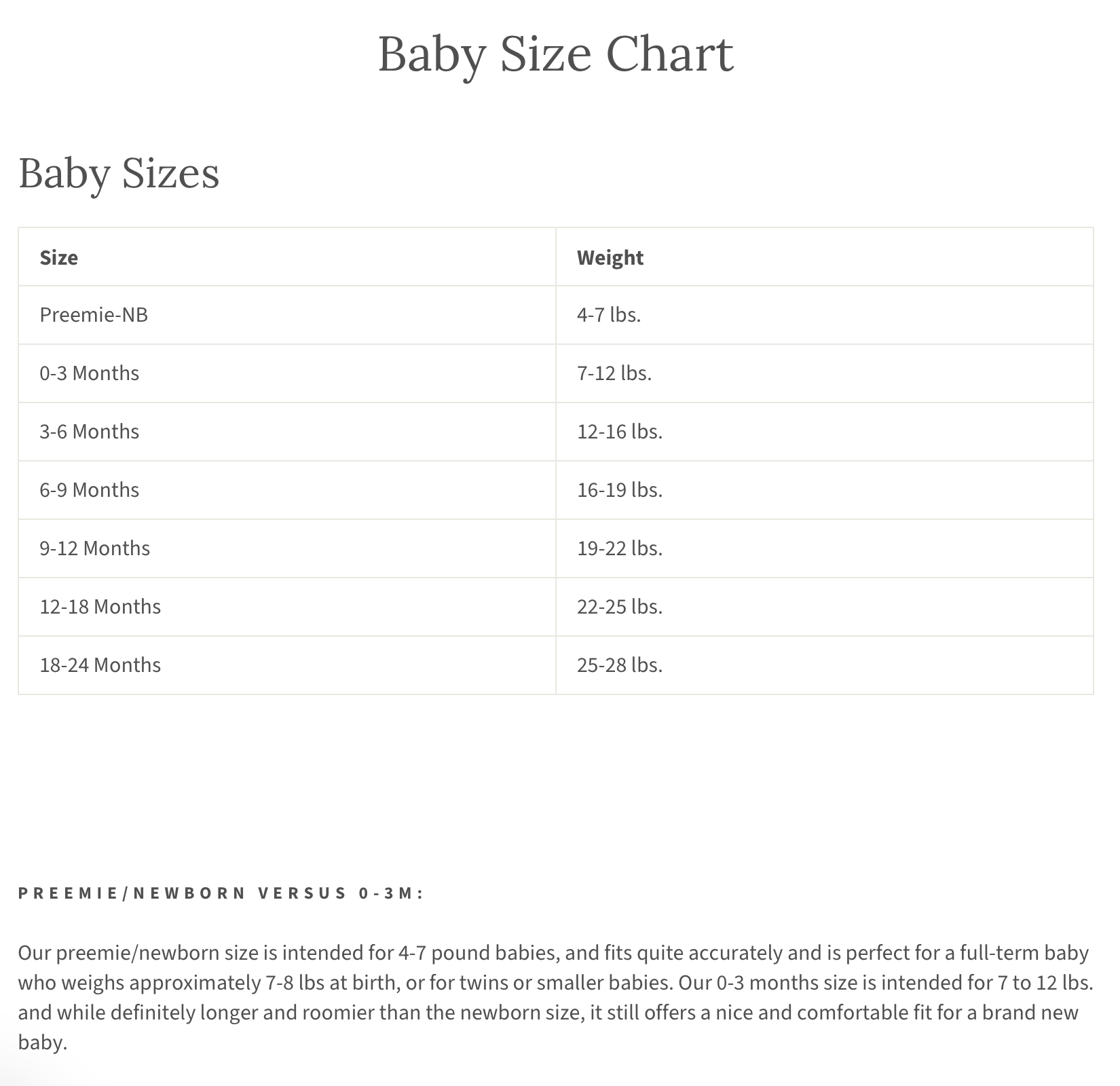Click the "25-28 lbs." weight cell
This screenshot has width=1120, height=1086.
(620, 665)
